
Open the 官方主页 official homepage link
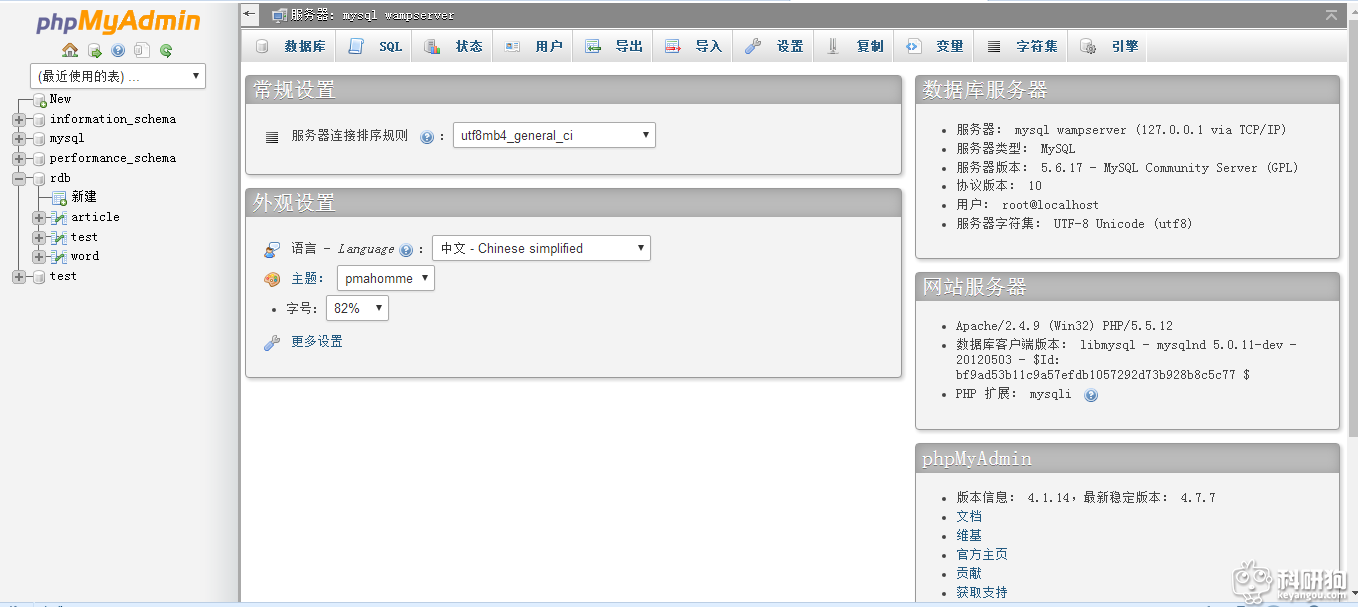tap(982, 554)
